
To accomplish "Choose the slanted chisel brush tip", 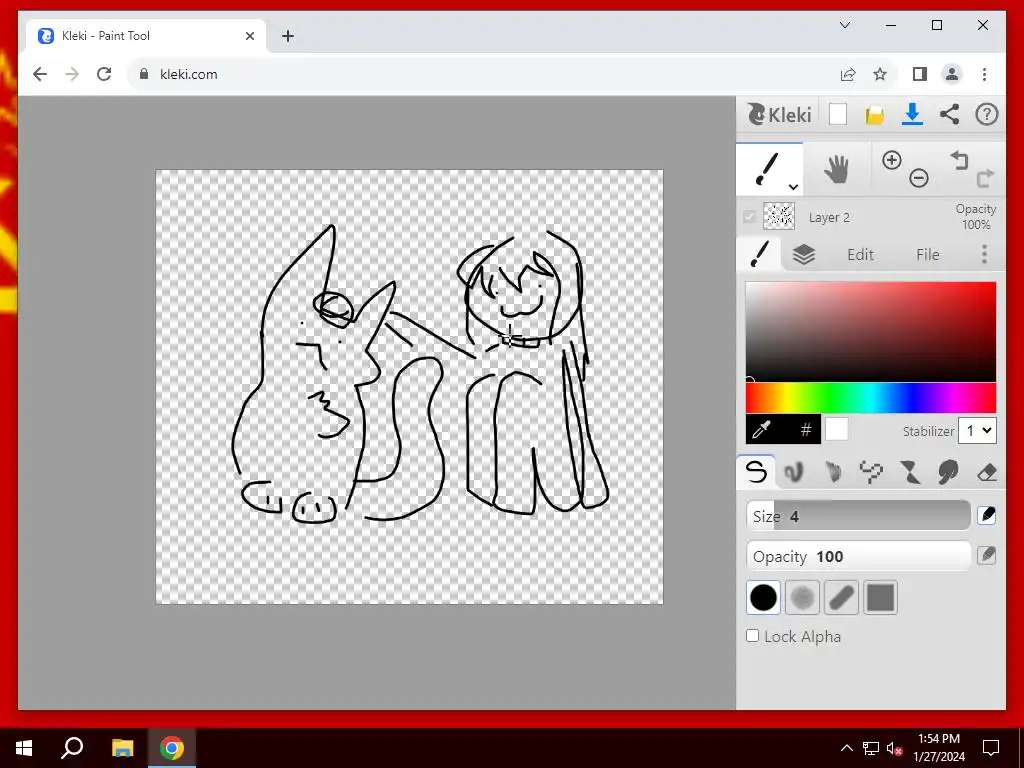I will pyautogui.click(x=841, y=598).
